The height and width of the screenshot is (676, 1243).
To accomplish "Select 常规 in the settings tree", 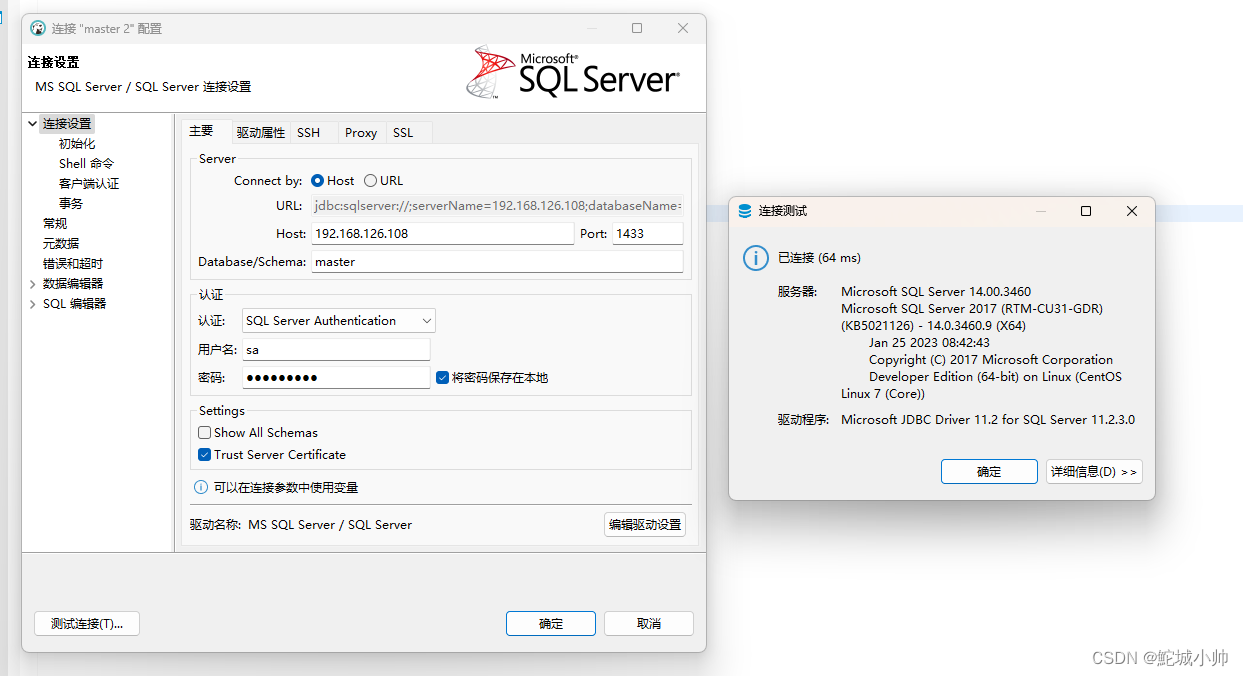I will coord(55,224).
